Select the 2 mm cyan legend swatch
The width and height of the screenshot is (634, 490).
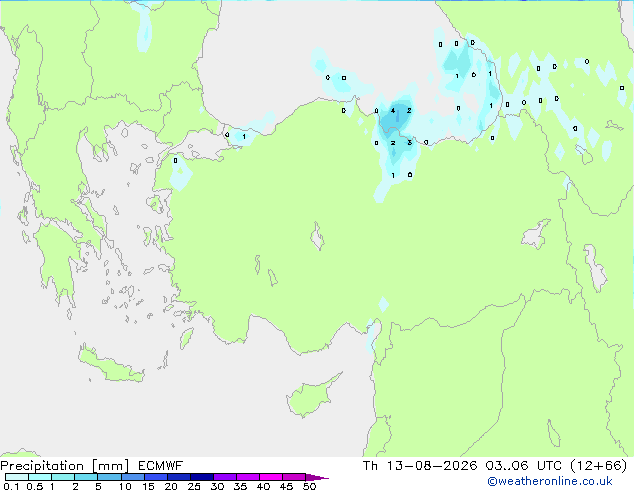click(x=86, y=477)
